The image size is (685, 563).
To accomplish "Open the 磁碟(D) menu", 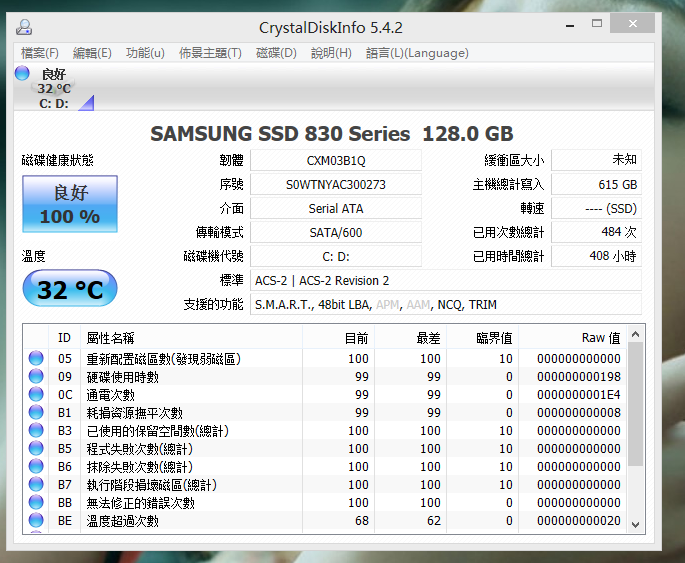I will [276, 53].
